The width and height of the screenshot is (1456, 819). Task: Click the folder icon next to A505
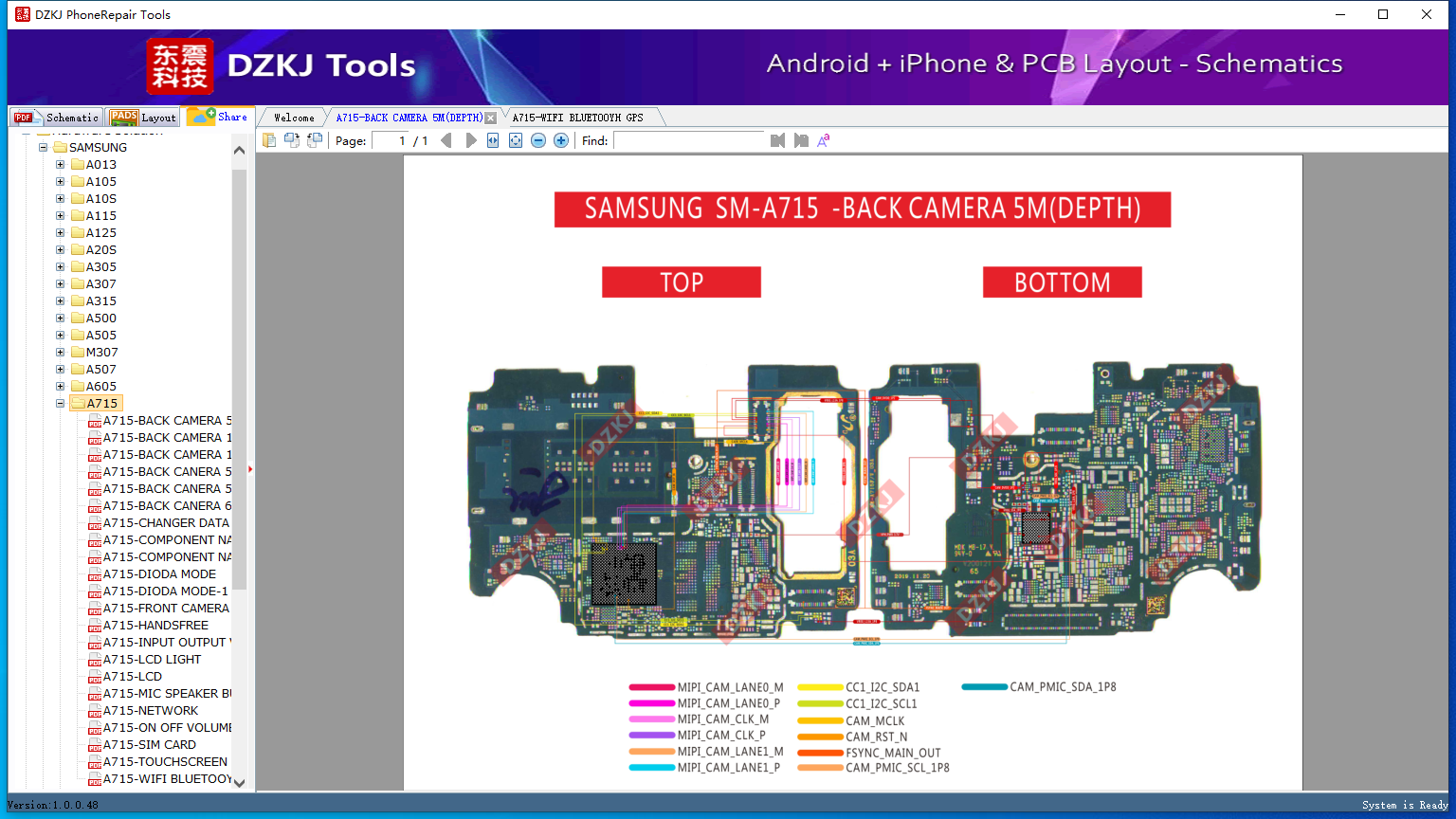coord(78,336)
